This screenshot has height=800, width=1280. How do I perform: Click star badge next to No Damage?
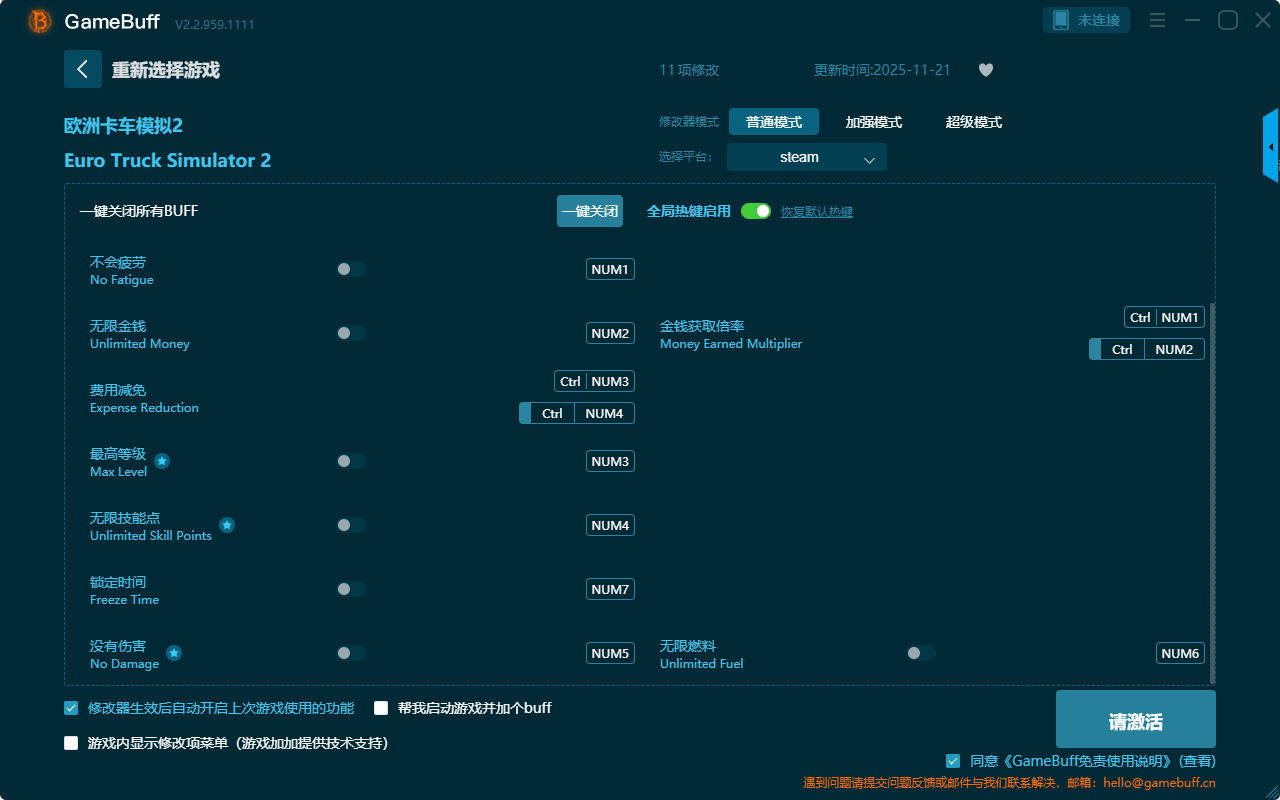point(174,653)
